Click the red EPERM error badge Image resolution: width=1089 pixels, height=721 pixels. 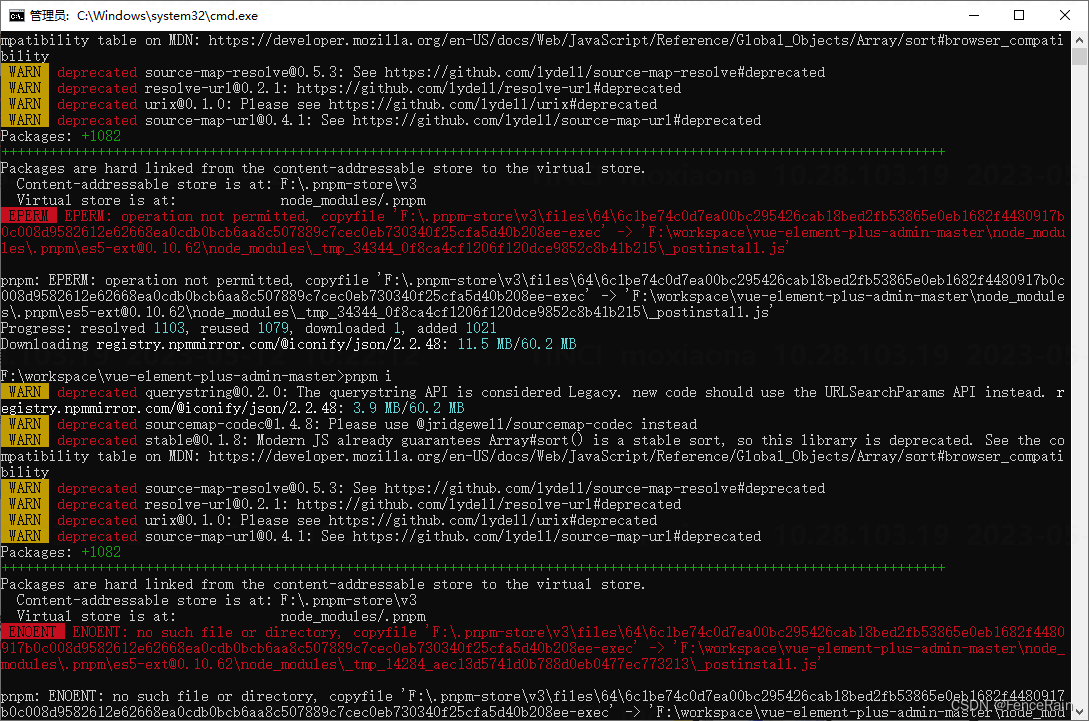pos(28,216)
